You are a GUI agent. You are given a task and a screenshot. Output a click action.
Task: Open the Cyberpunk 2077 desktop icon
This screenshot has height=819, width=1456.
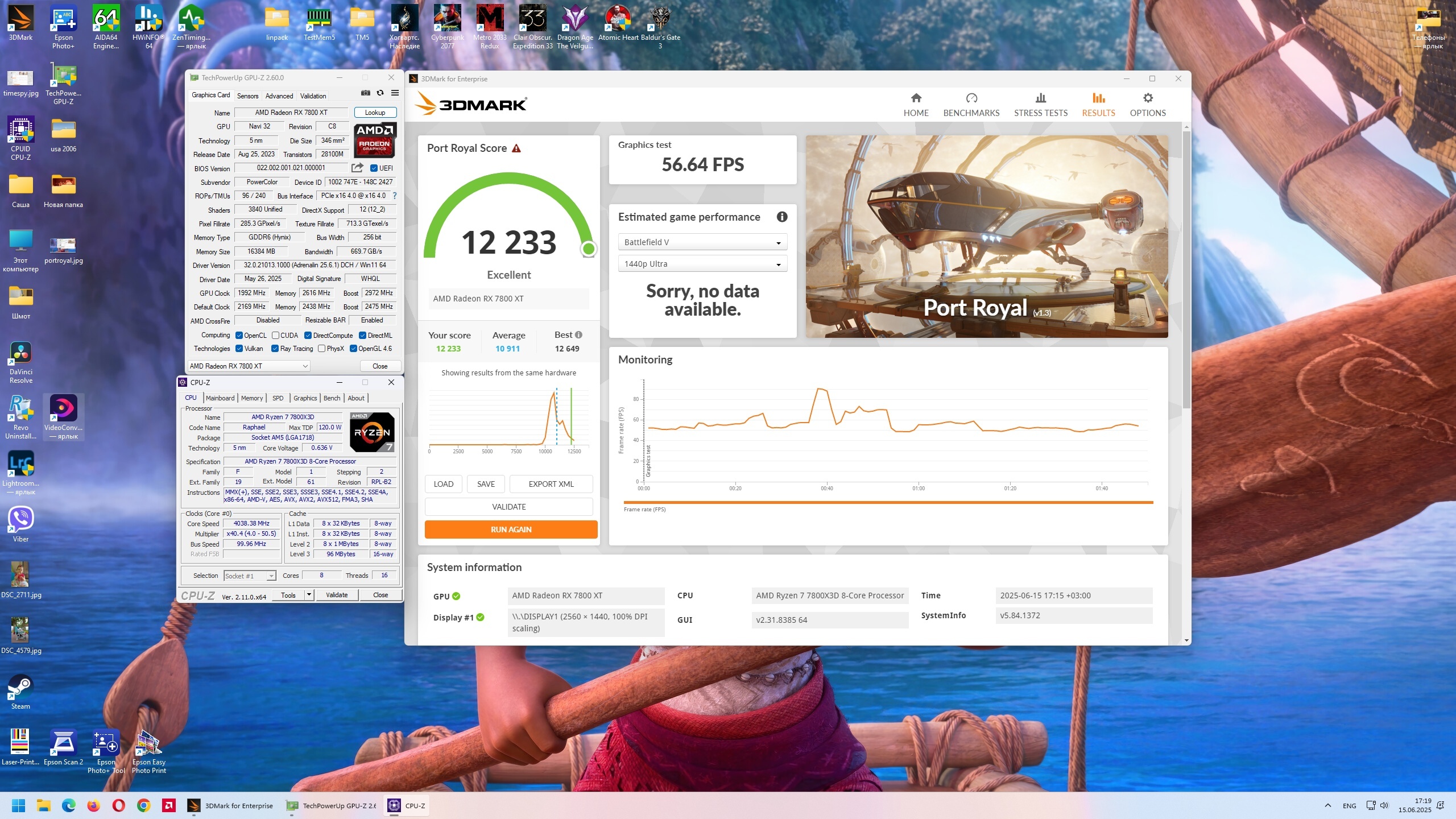tap(448, 27)
